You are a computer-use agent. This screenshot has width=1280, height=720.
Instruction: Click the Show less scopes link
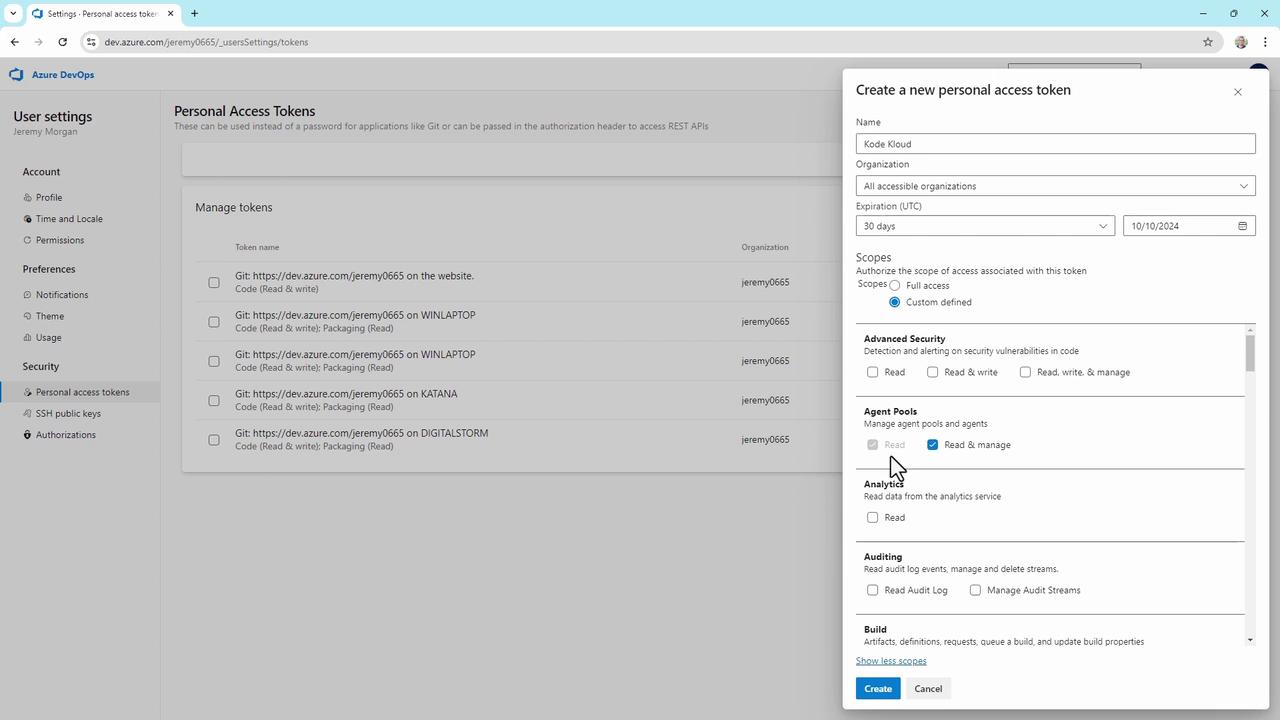click(x=891, y=661)
